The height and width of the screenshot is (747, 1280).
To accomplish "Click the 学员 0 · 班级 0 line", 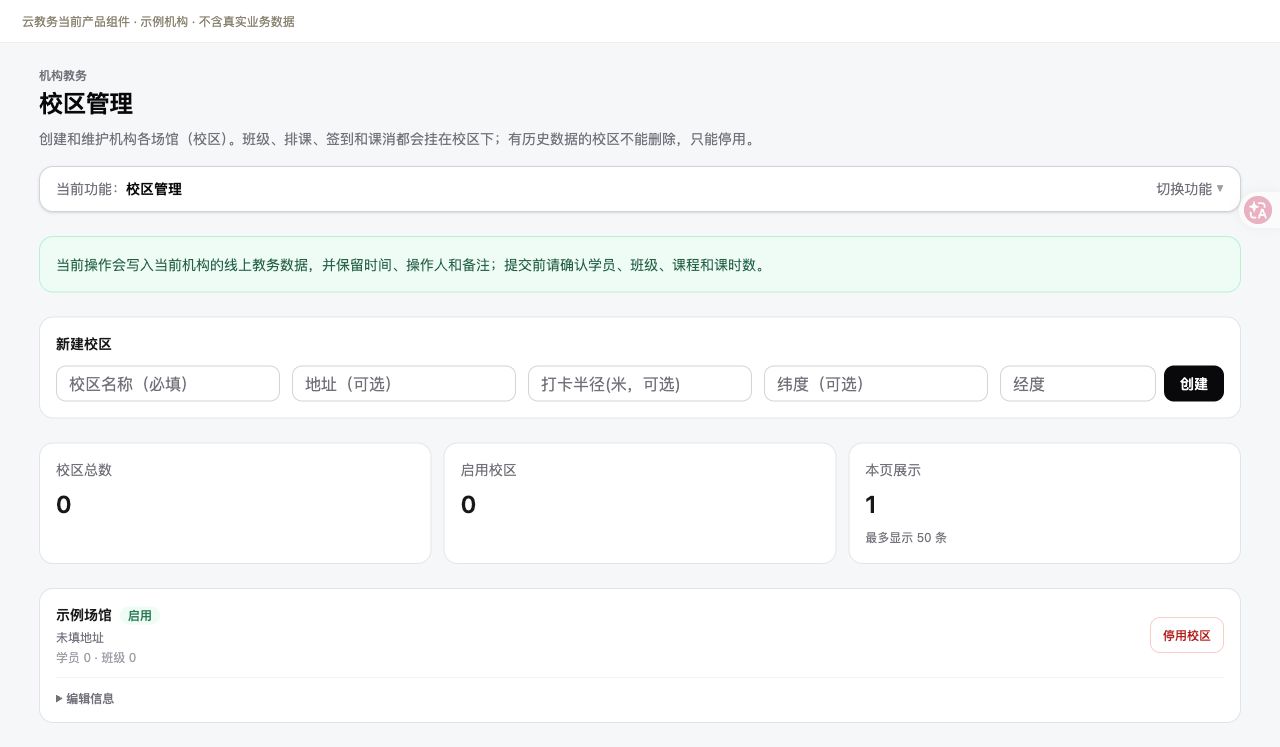I will click(x=96, y=658).
